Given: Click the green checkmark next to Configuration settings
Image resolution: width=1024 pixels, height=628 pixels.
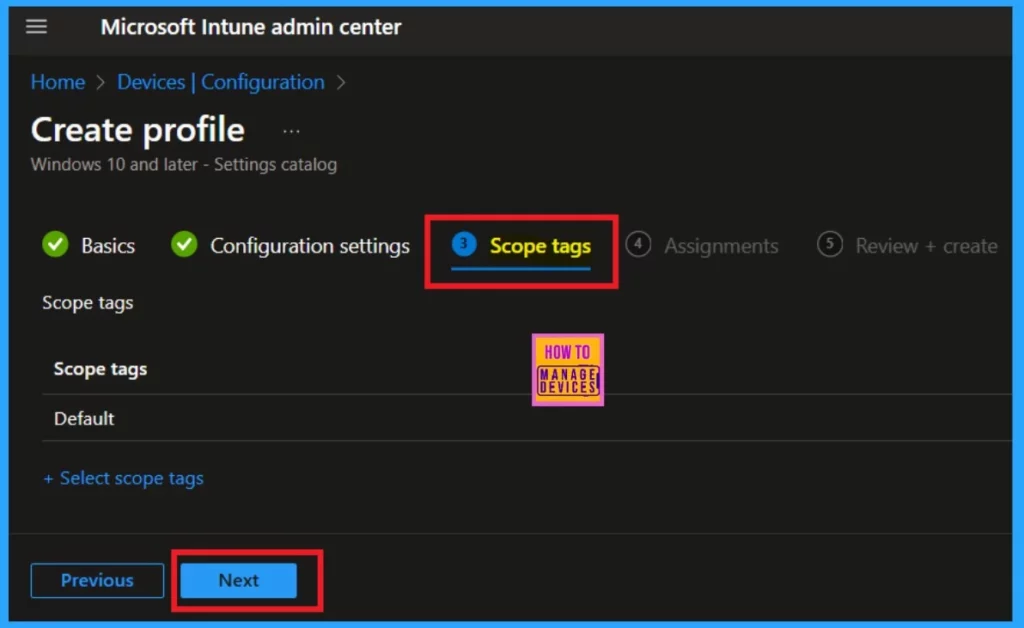Looking at the screenshot, I should 184,245.
